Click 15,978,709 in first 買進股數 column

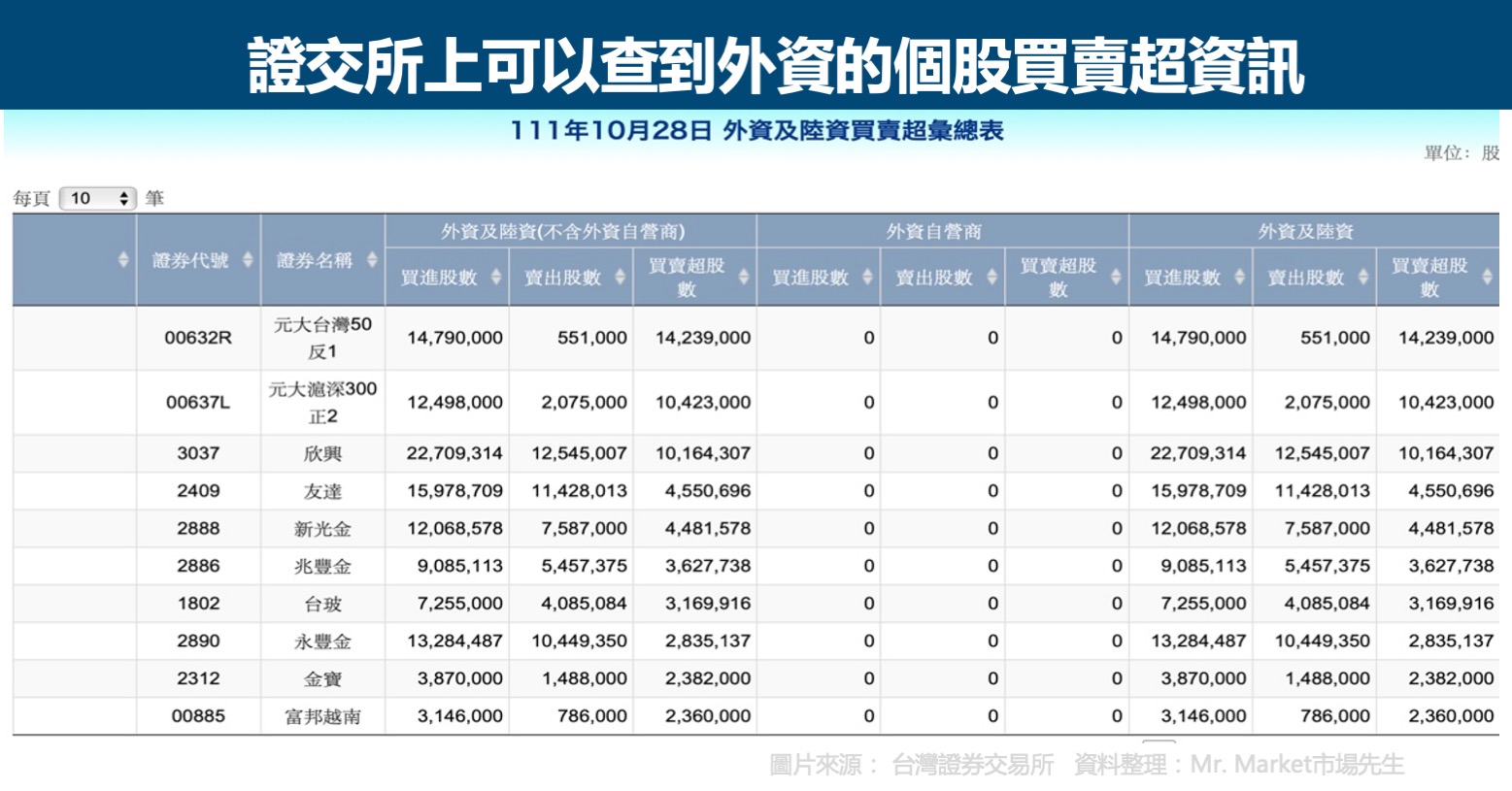(454, 491)
